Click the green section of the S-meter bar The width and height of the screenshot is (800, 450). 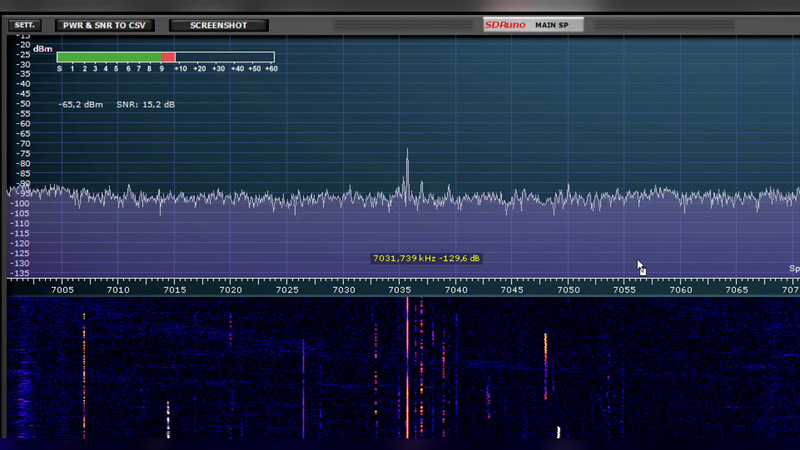point(108,57)
